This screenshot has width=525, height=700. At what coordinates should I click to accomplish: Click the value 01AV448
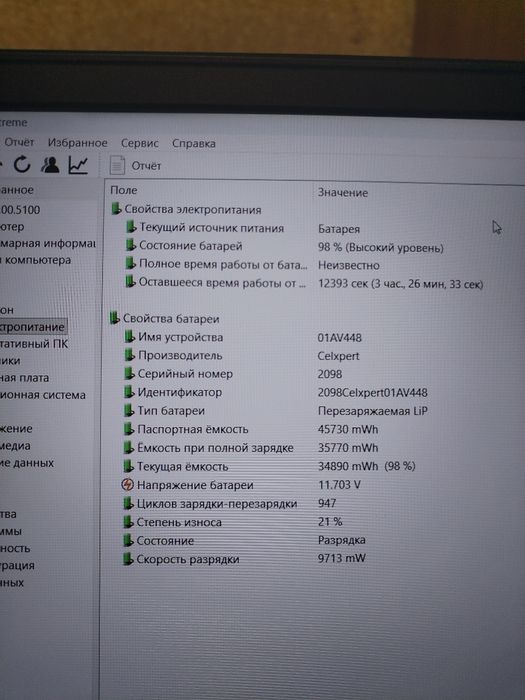click(340, 338)
